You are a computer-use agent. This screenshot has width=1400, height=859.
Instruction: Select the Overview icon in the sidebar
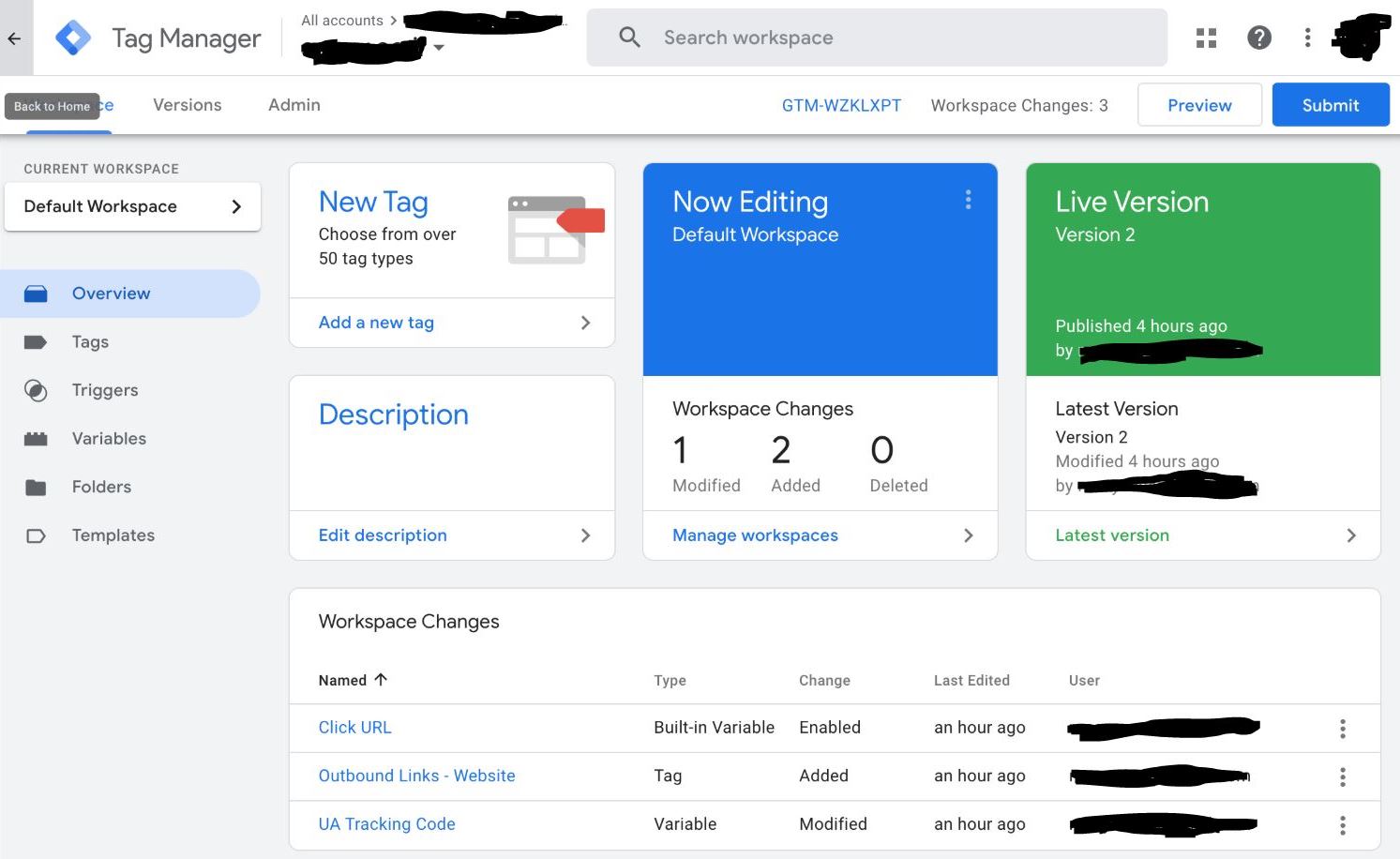pos(36,293)
